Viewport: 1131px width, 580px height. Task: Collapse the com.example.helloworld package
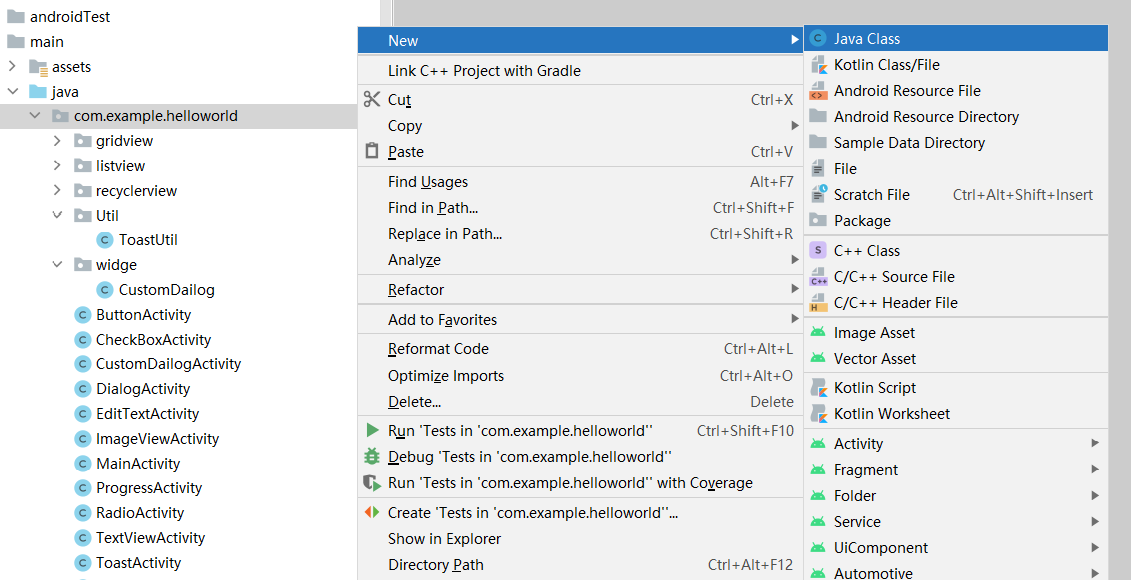[35, 116]
